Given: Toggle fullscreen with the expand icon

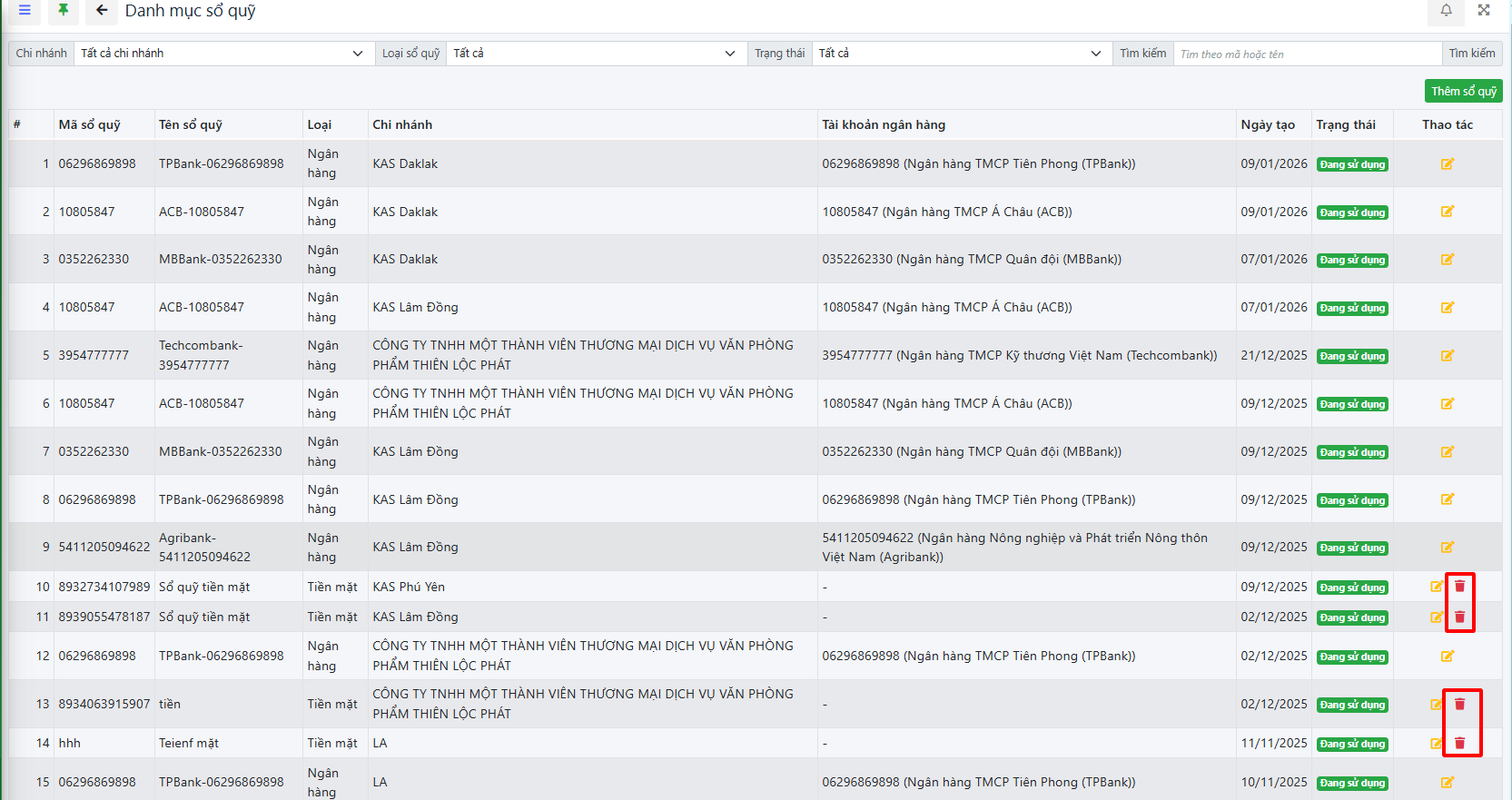Looking at the screenshot, I should click(x=1484, y=11).
